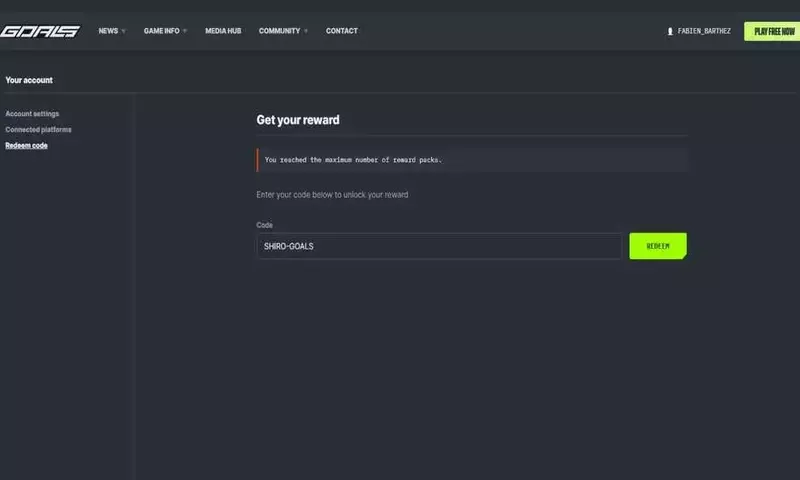The image size is (800, 480).
Task: Open the FABIEN_BARTHEZ account link
Action: 704,31
